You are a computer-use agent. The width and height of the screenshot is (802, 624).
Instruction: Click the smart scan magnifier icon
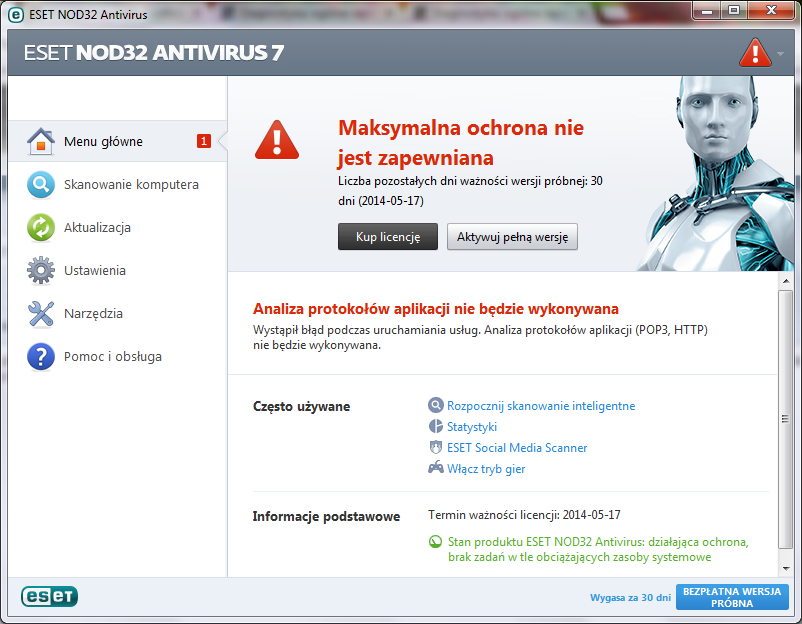click(435, 406)
